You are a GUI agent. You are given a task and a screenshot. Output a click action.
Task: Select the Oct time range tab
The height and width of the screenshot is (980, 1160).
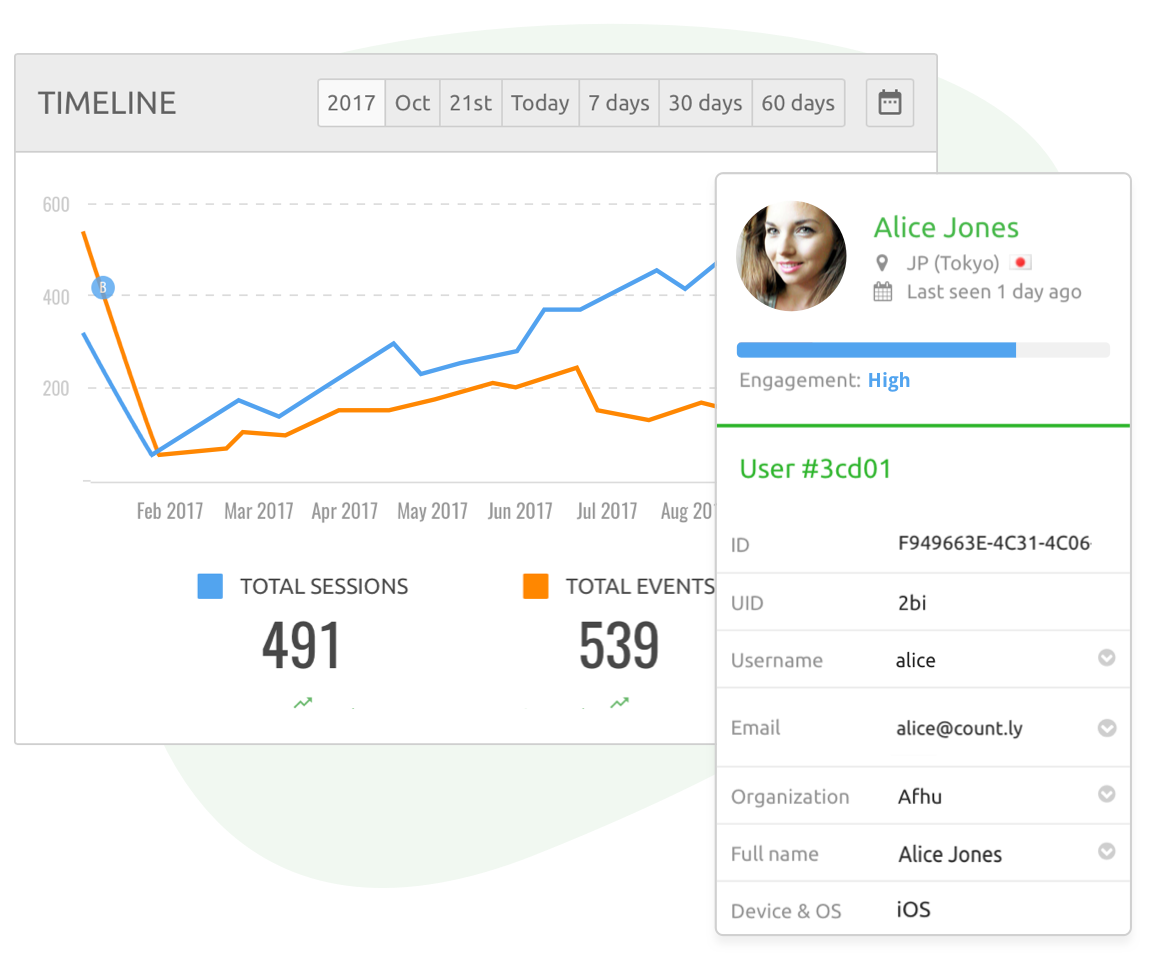412,103
